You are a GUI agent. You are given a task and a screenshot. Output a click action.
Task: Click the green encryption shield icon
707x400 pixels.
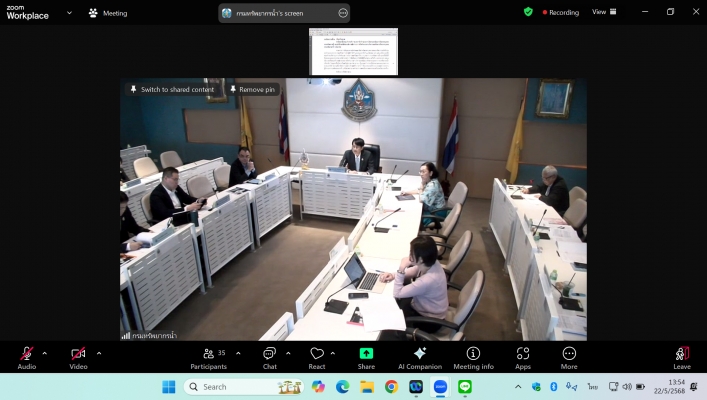coord(528,12)
